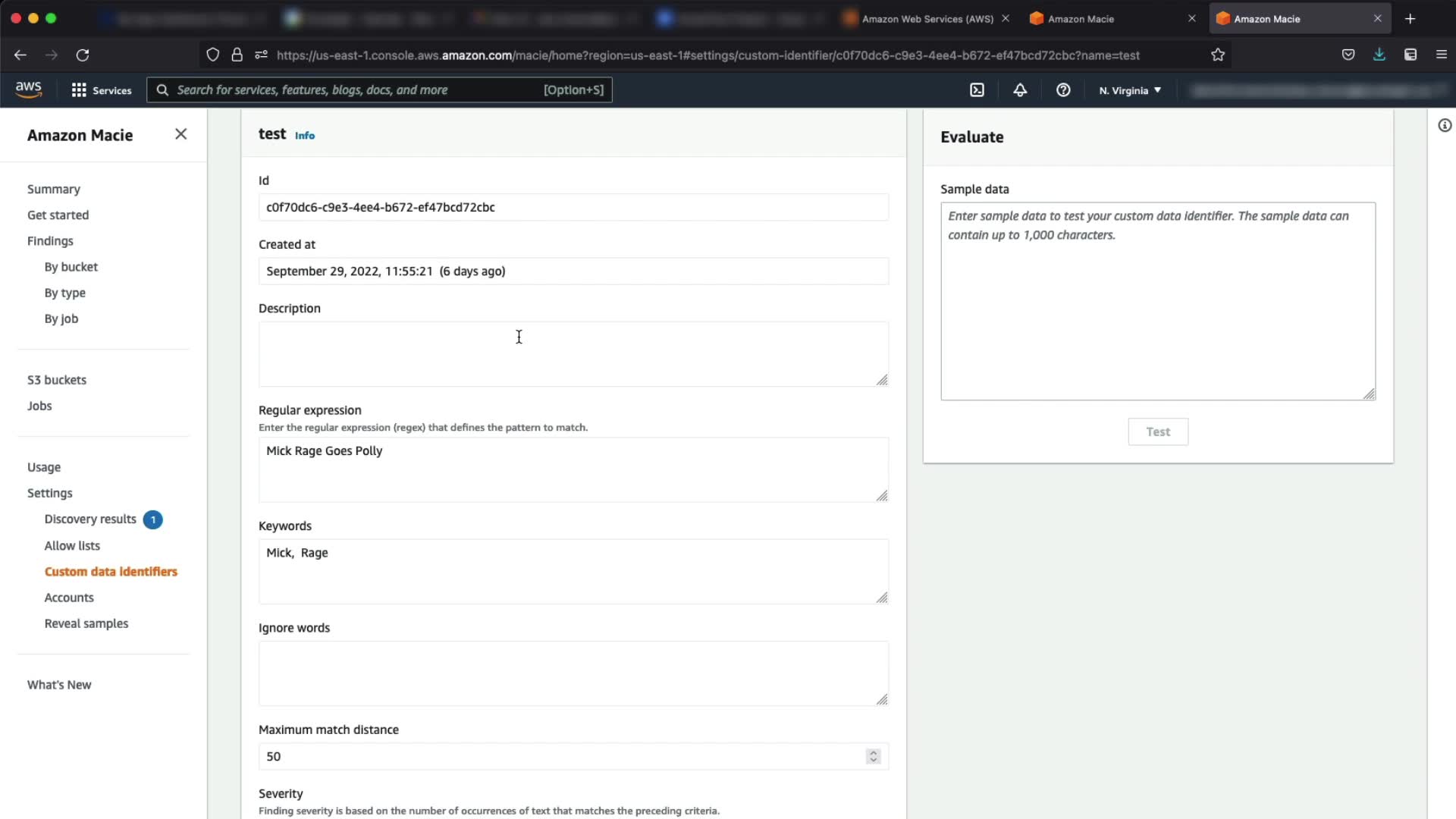The image size is (1456, 819).
Task: Open the Services grid menu
Action: [101, 90]
